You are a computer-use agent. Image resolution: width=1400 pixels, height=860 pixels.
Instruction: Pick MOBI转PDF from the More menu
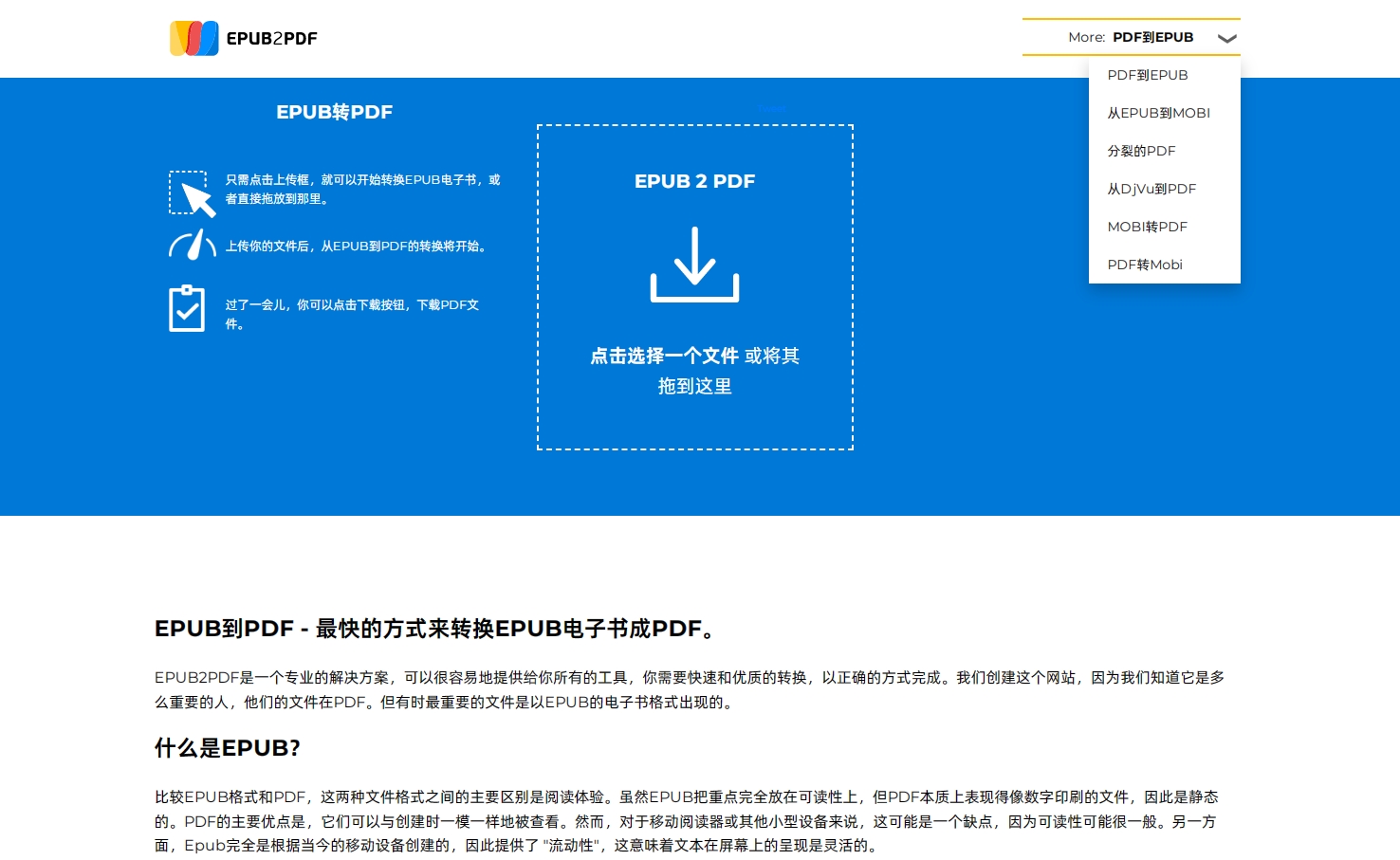tap(1165, 227)
